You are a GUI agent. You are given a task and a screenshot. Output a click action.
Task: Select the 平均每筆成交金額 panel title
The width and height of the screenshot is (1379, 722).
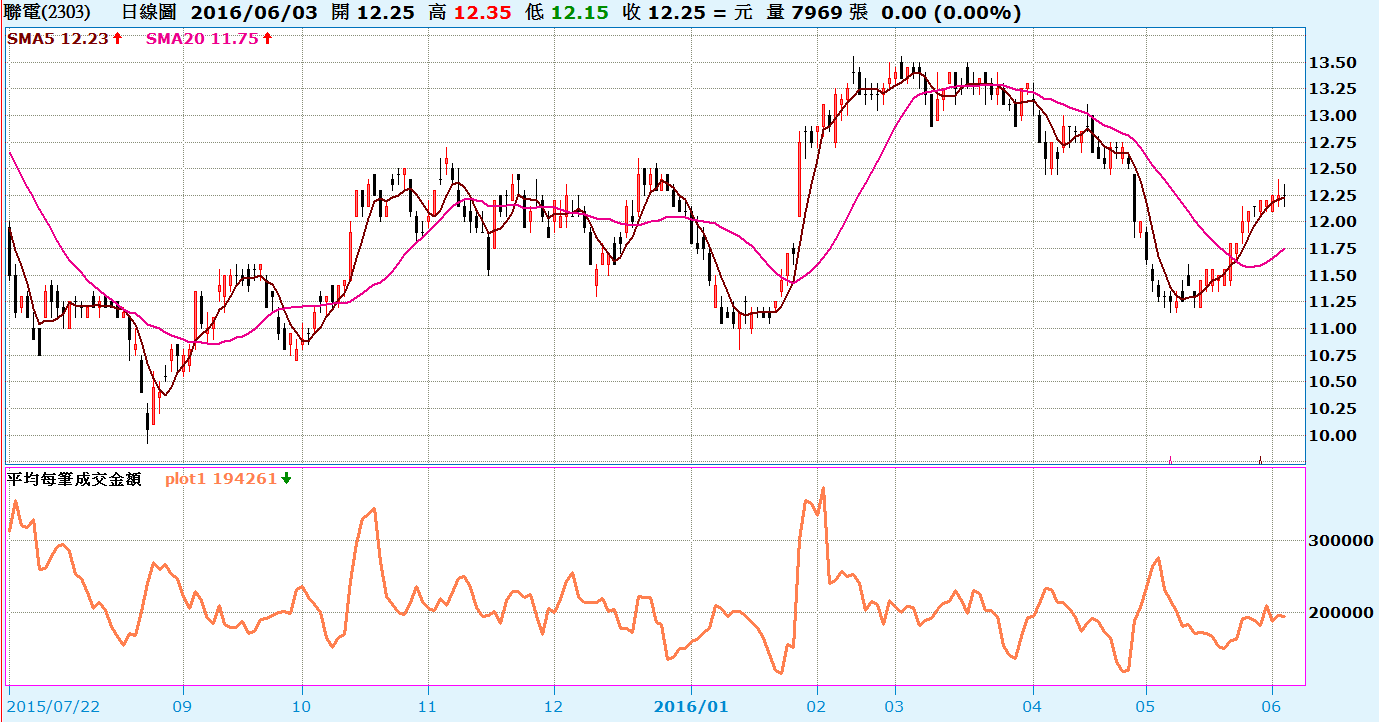74,478
